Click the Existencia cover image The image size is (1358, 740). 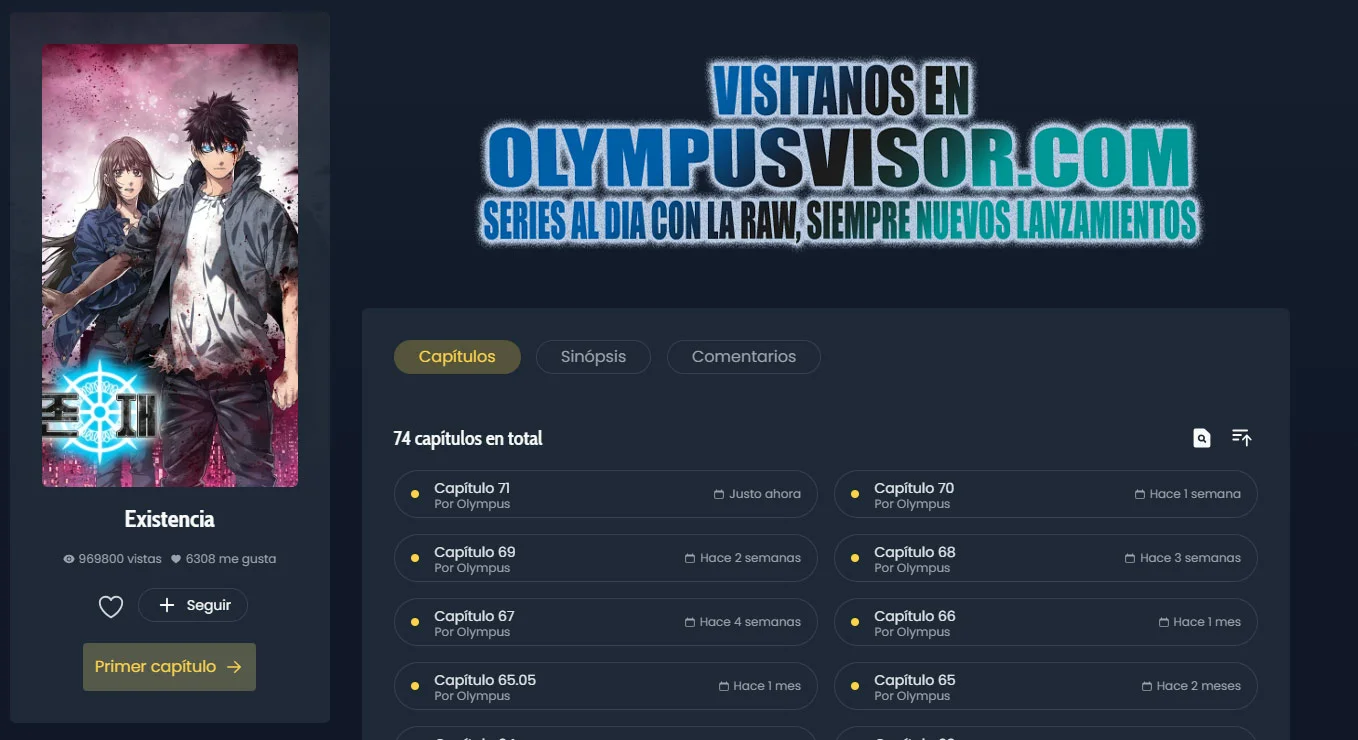click(170, 265)
